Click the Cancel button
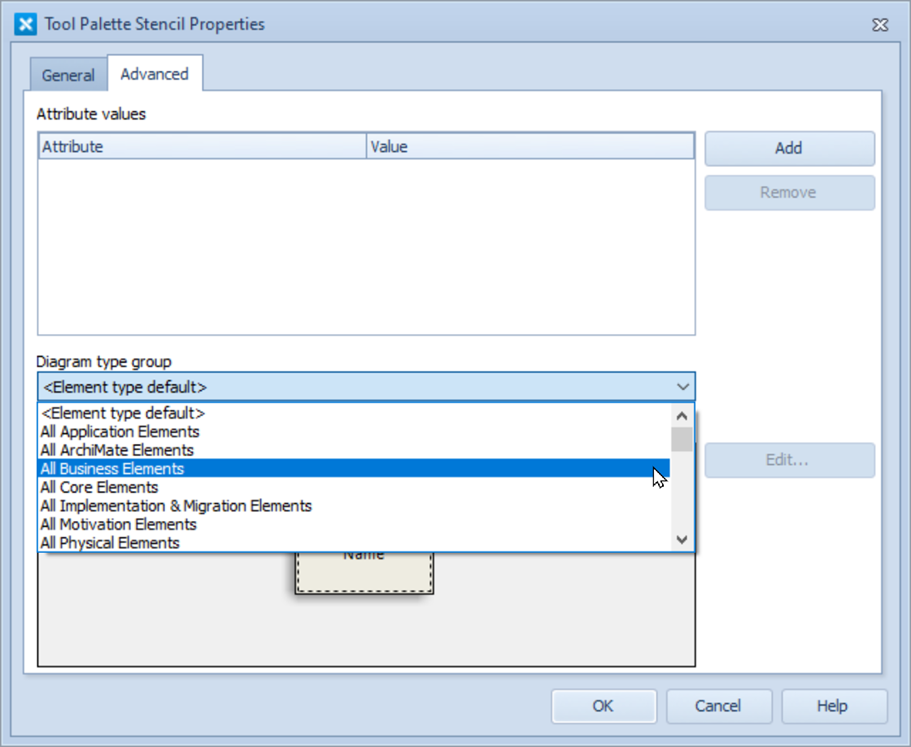Image resolution: width=911 pixels, height=747 pixels. tap(719, 706)
